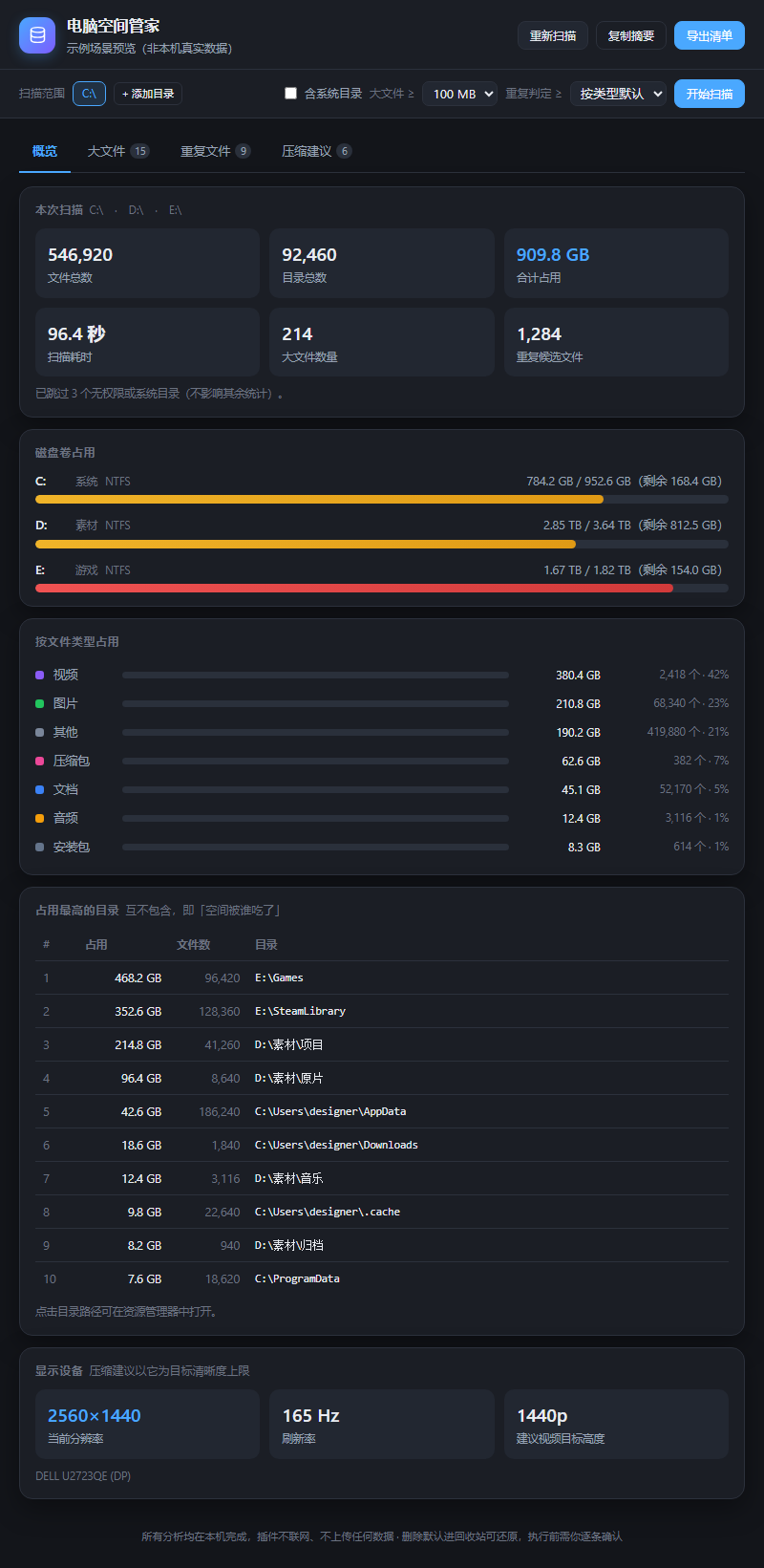Open the D:\素材\音乐 directory path
Image resolution: width=764 pixels, height=1568 pixels.
(289, 1178)
